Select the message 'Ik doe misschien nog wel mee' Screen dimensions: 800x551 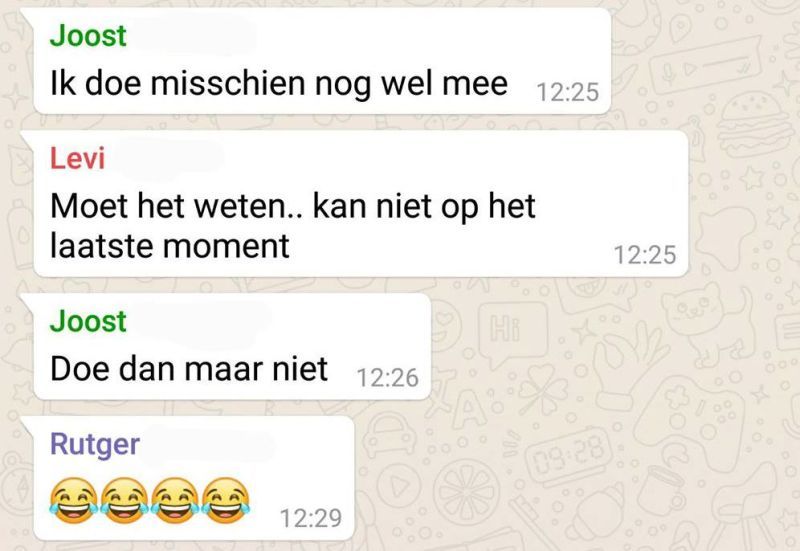[x=279, y=83]
